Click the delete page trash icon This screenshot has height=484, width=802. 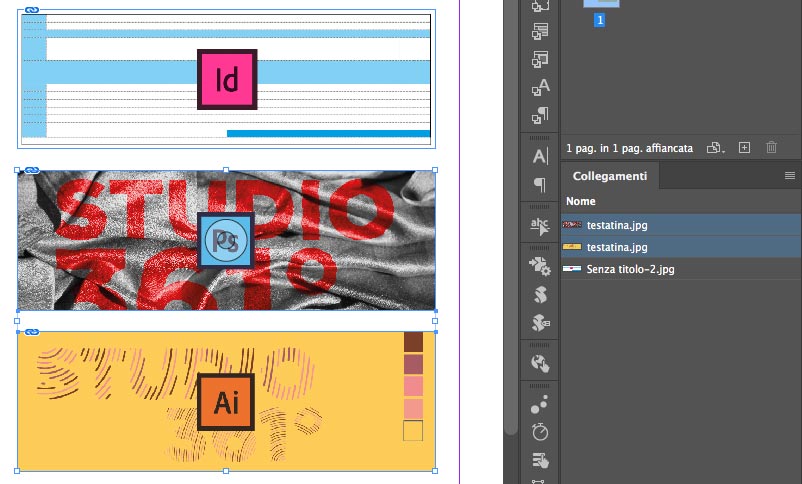click(x=771, y=148)
